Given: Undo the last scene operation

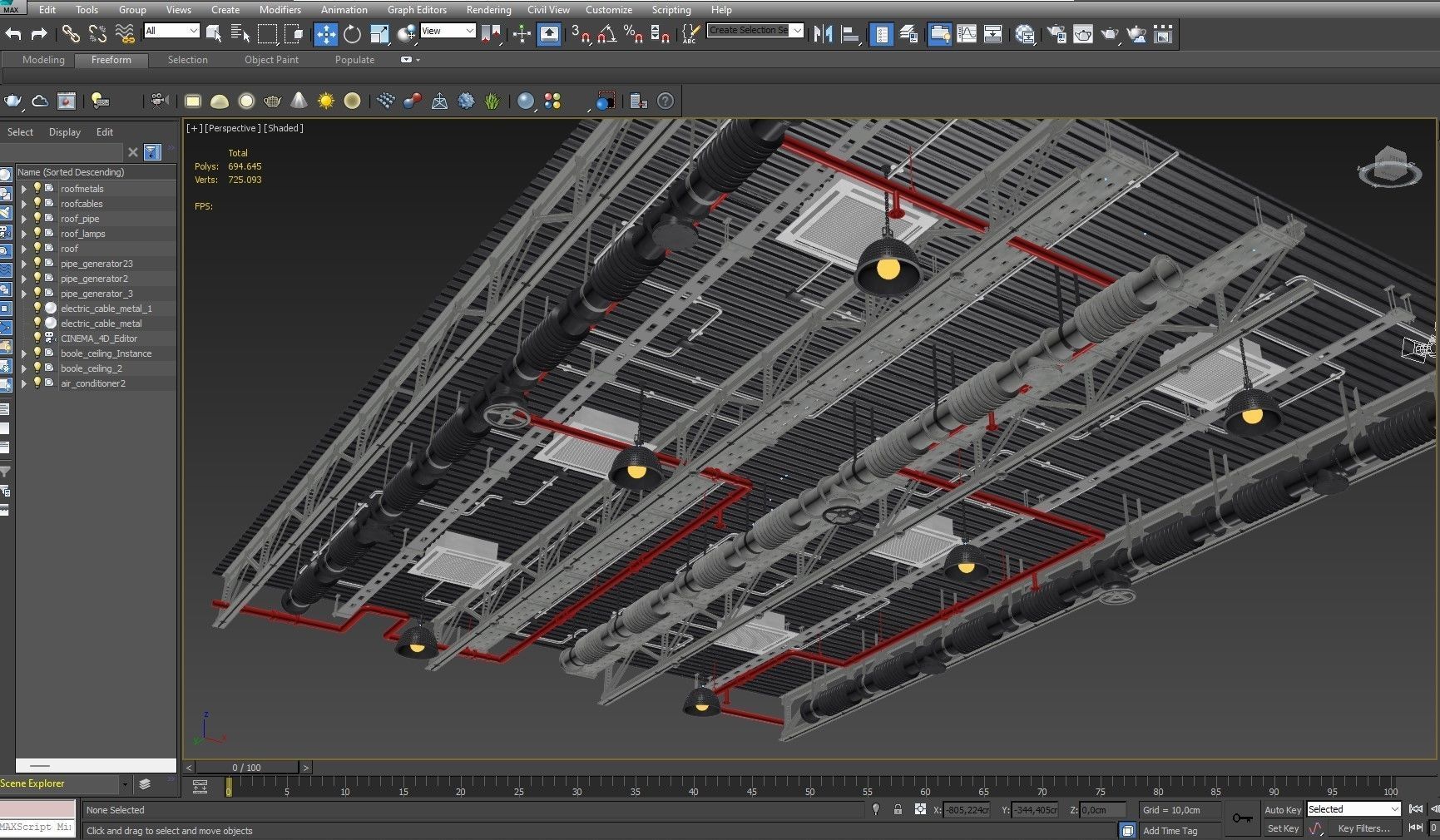Looking at the screenshot, I should [13, 34].
